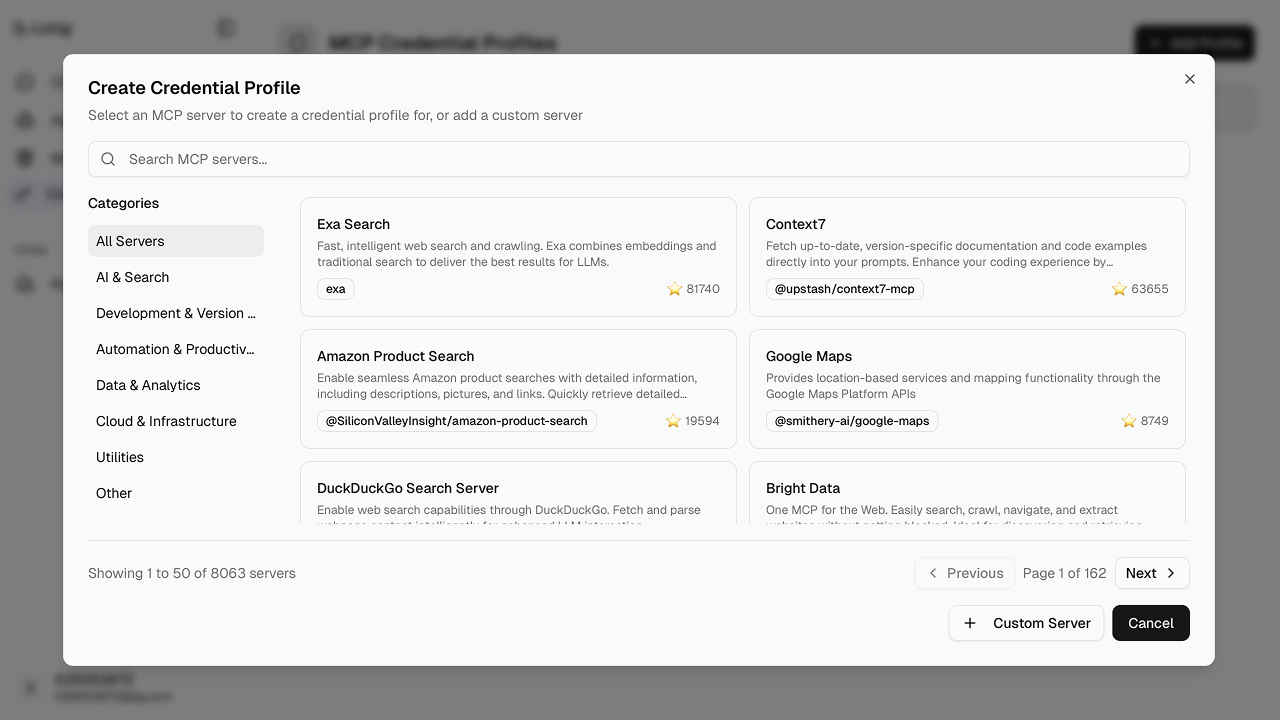The width and height of the screenshot is (1280, 720).
Task: Select the All Servers category
Action: pos(176,241)
